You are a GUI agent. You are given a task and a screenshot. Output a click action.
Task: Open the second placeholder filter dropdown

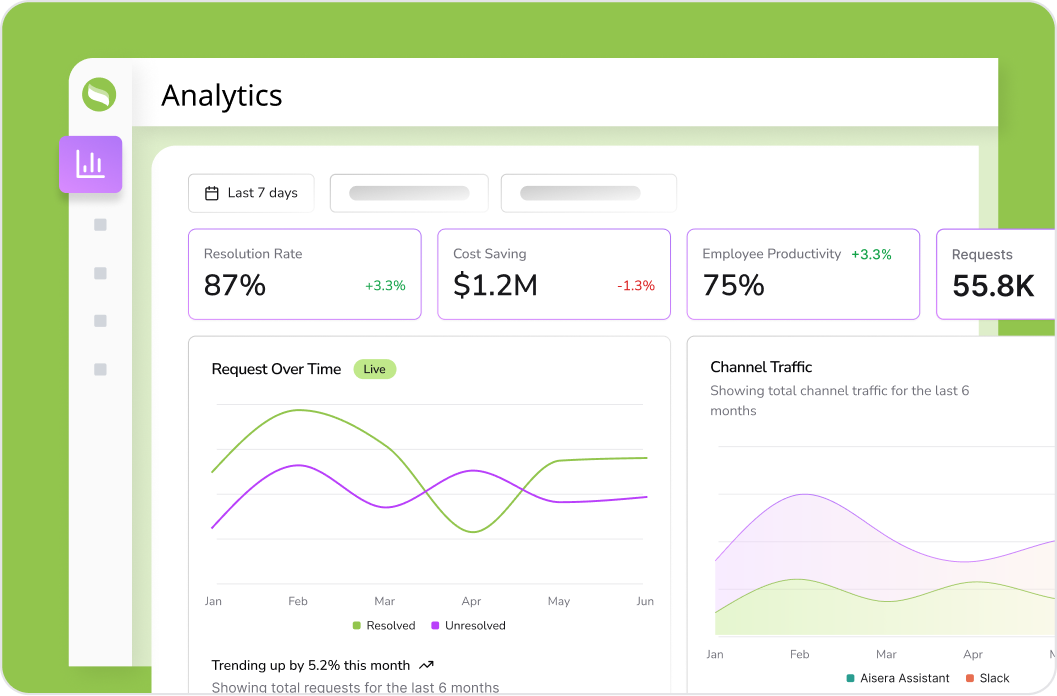tap(588, 193)
